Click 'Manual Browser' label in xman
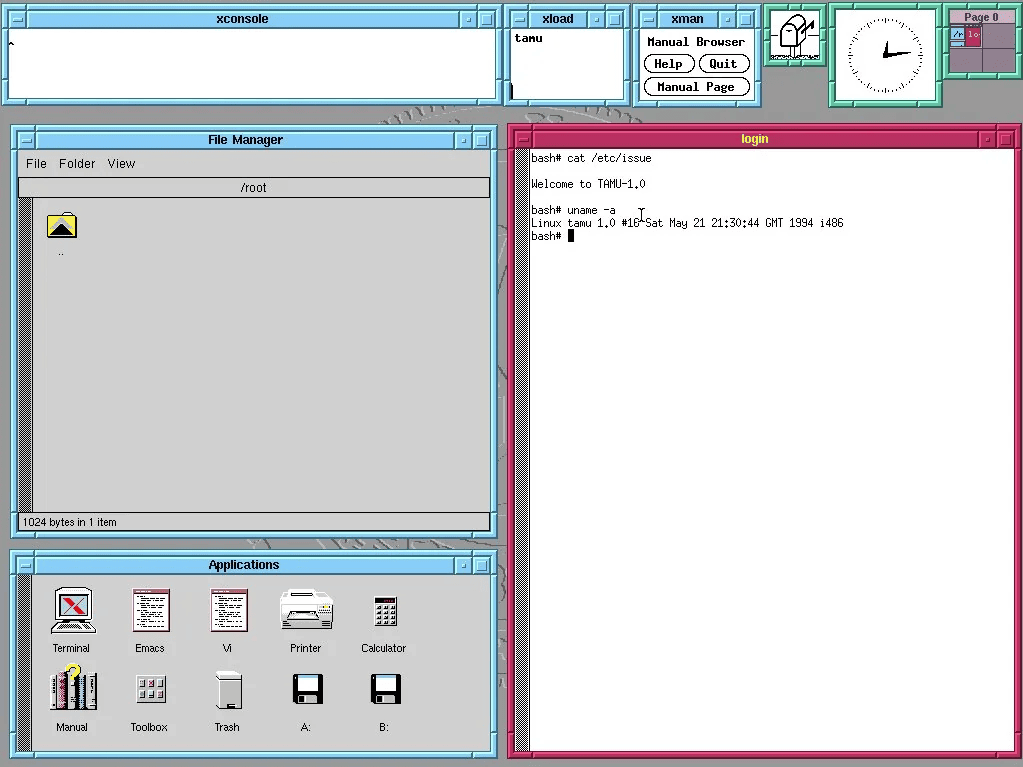The width and height of the screenshot is (1023, 767). pyautogui.click(x=696, y=42)
